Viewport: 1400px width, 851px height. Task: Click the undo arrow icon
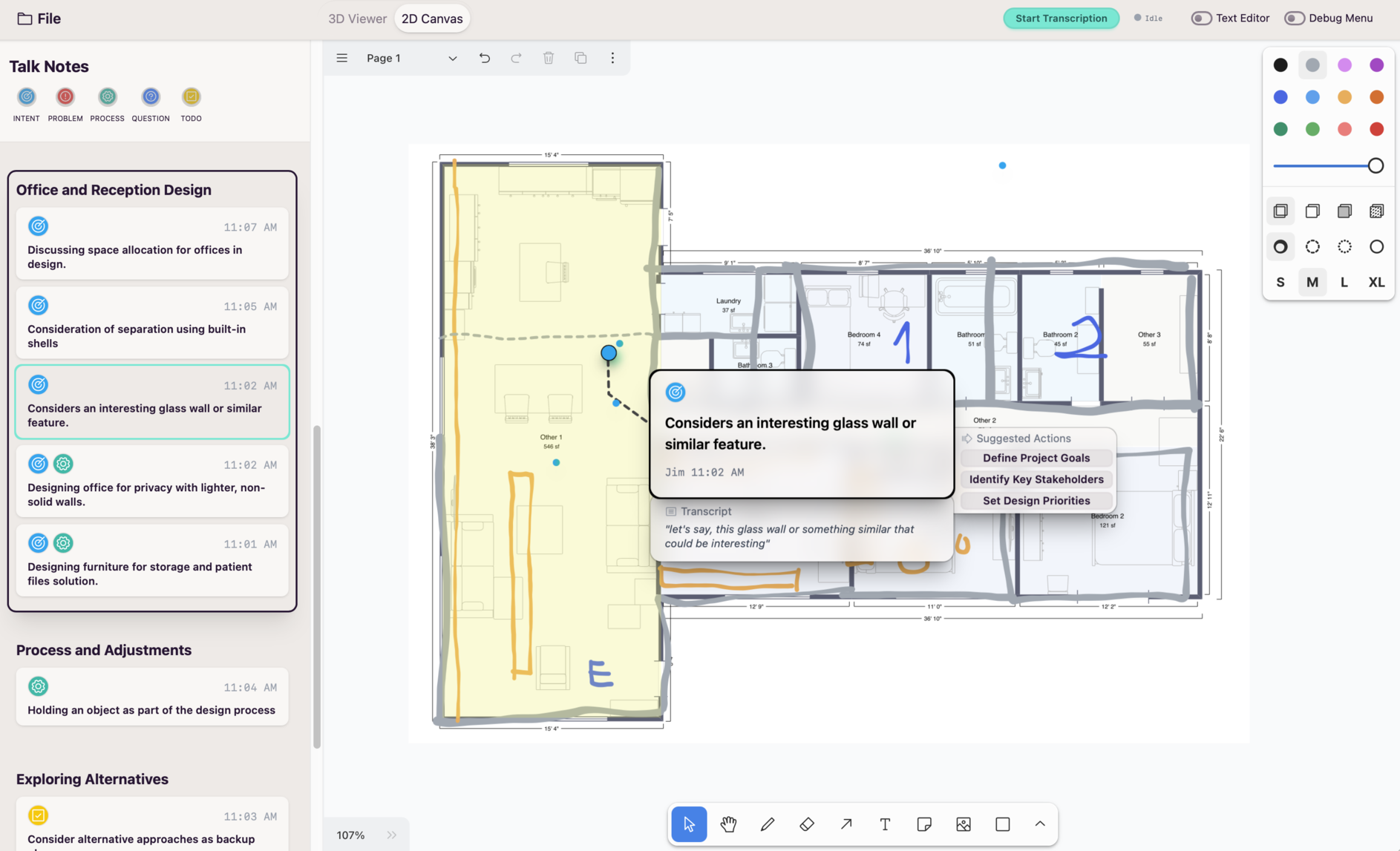485,58
